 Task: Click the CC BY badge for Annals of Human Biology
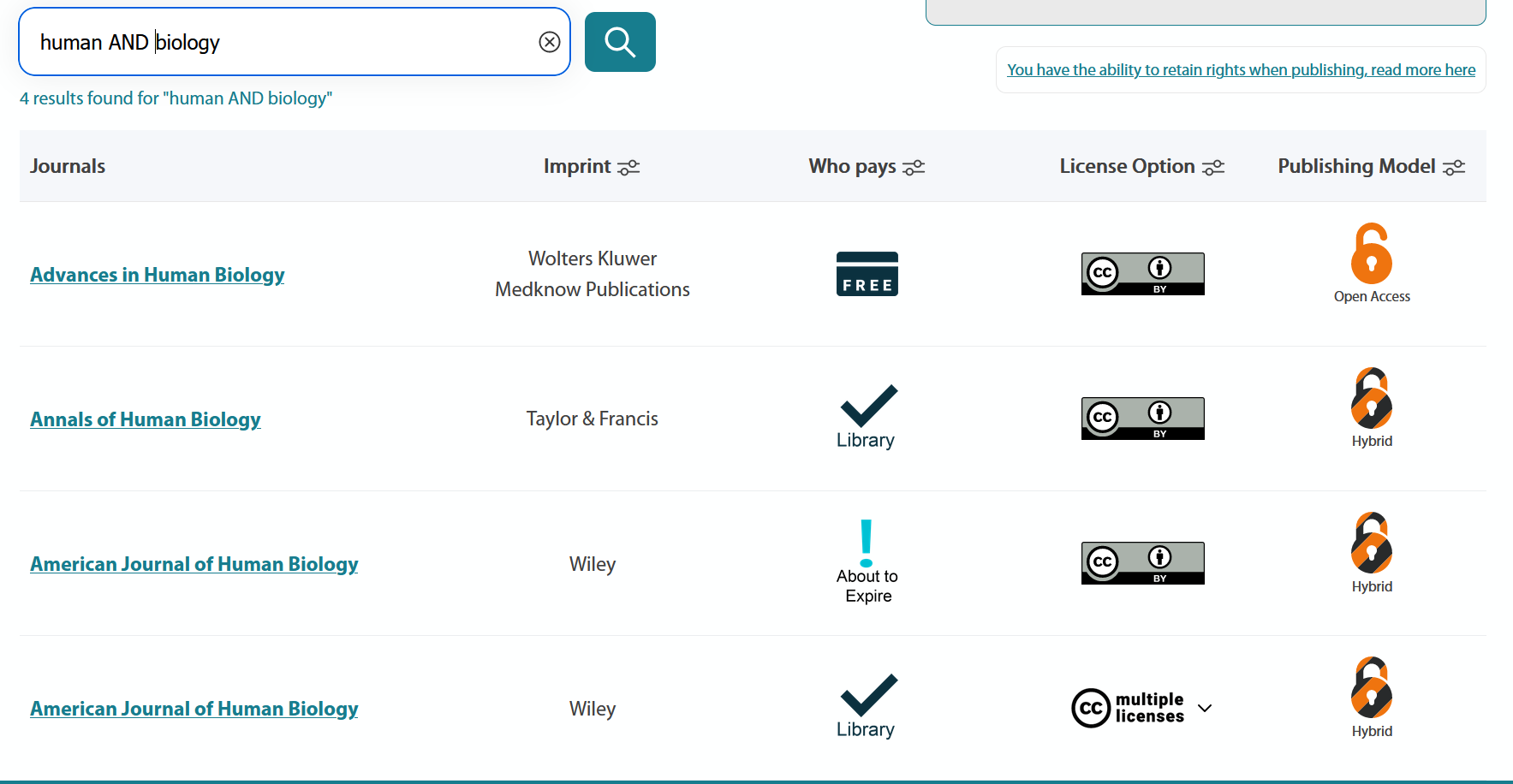point(1142,418)
